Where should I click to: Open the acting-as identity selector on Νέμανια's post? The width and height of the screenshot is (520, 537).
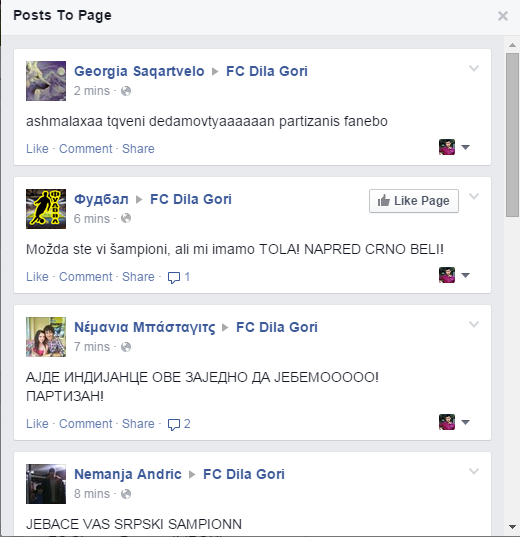pyautogui.click(x=454, y=422)
